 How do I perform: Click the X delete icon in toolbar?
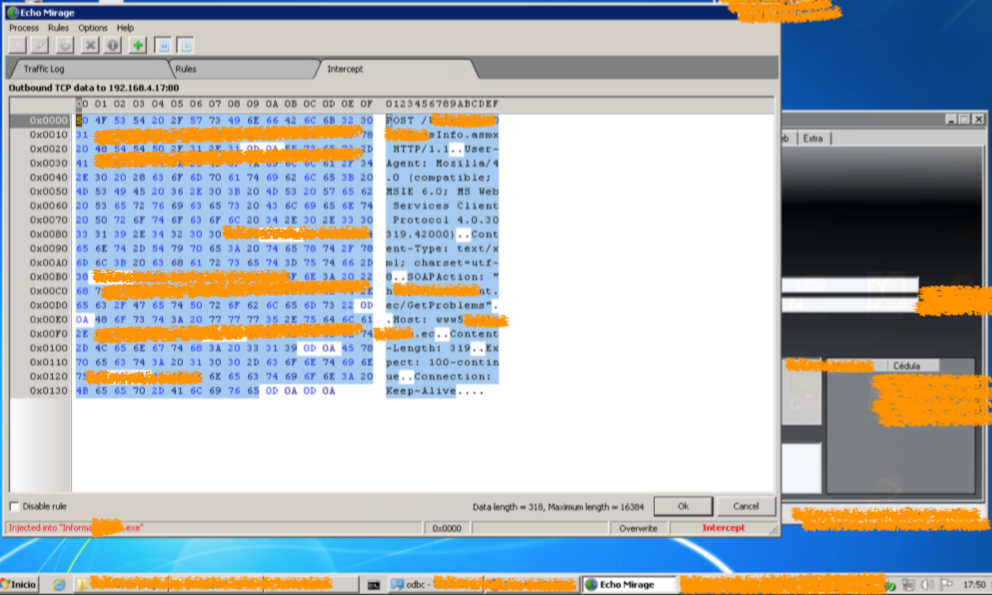[91, 45]
